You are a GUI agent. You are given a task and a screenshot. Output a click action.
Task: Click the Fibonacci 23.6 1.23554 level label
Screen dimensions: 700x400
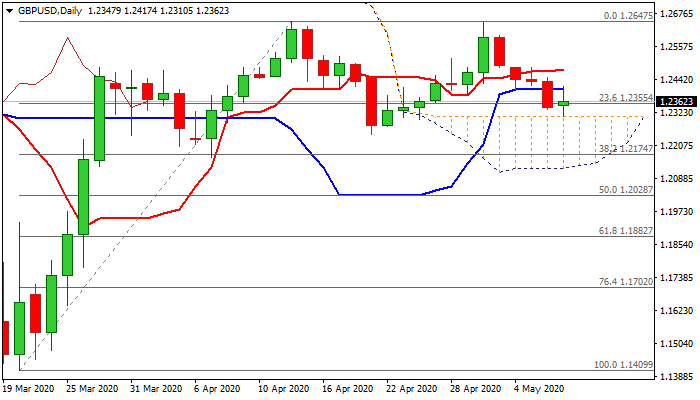point(626,98)
